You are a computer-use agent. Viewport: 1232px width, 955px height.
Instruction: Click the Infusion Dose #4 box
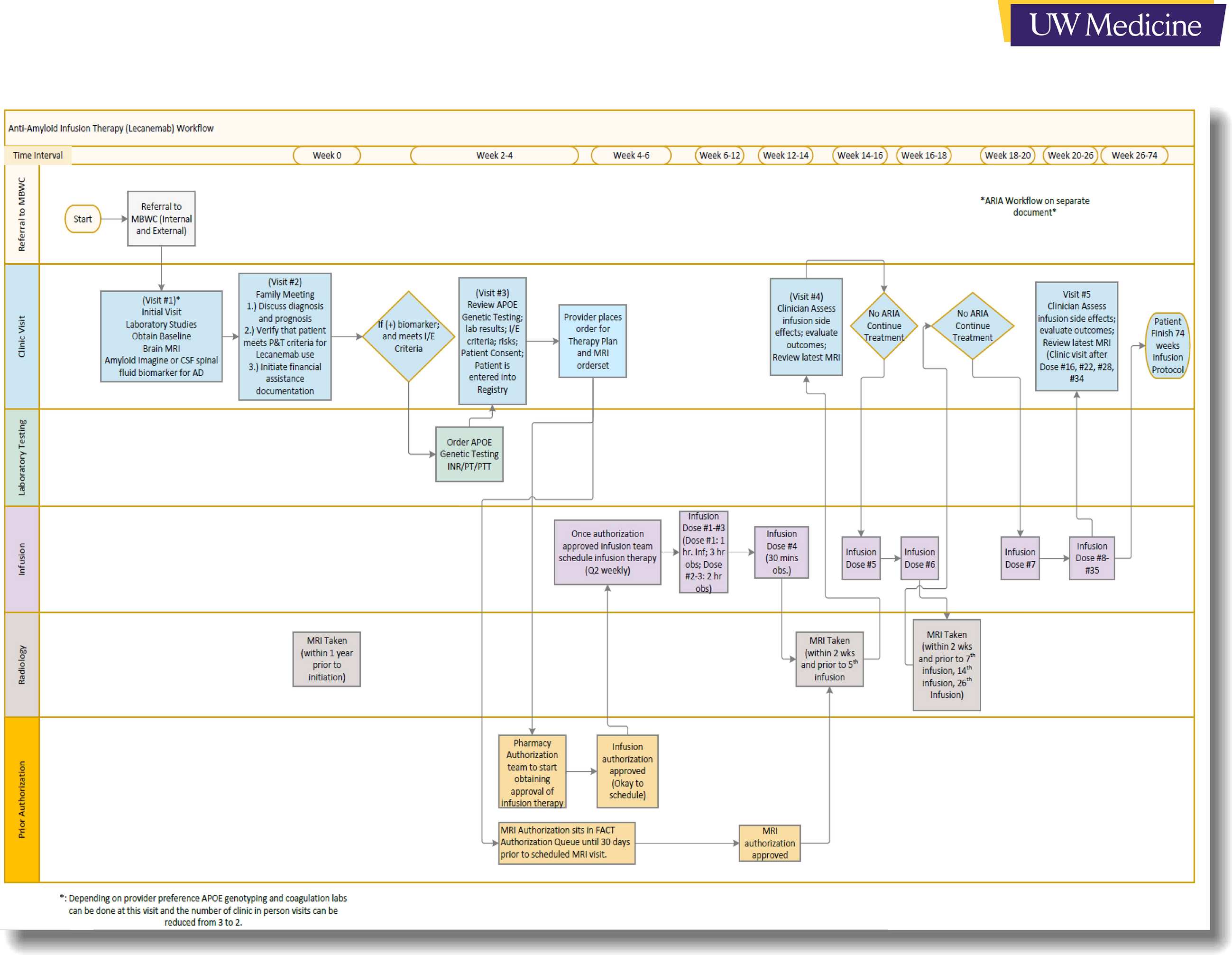click(x=781, y=552)
